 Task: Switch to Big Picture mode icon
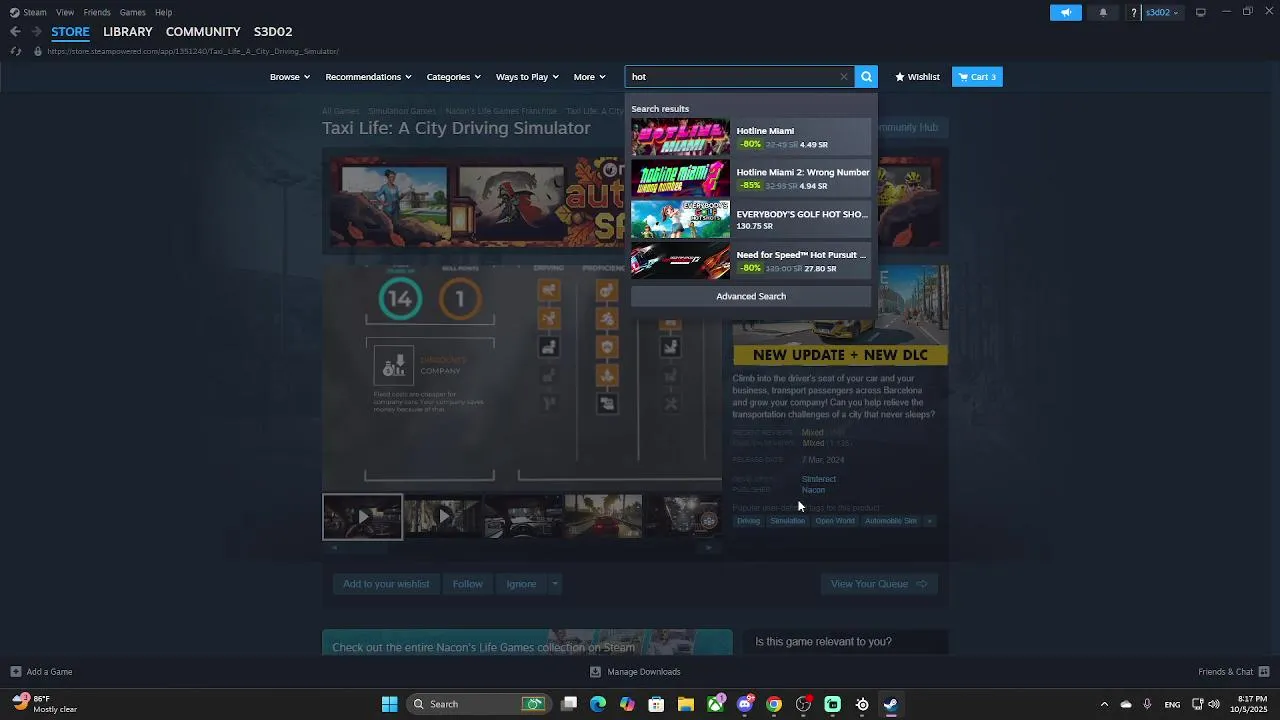point(1201,12)
